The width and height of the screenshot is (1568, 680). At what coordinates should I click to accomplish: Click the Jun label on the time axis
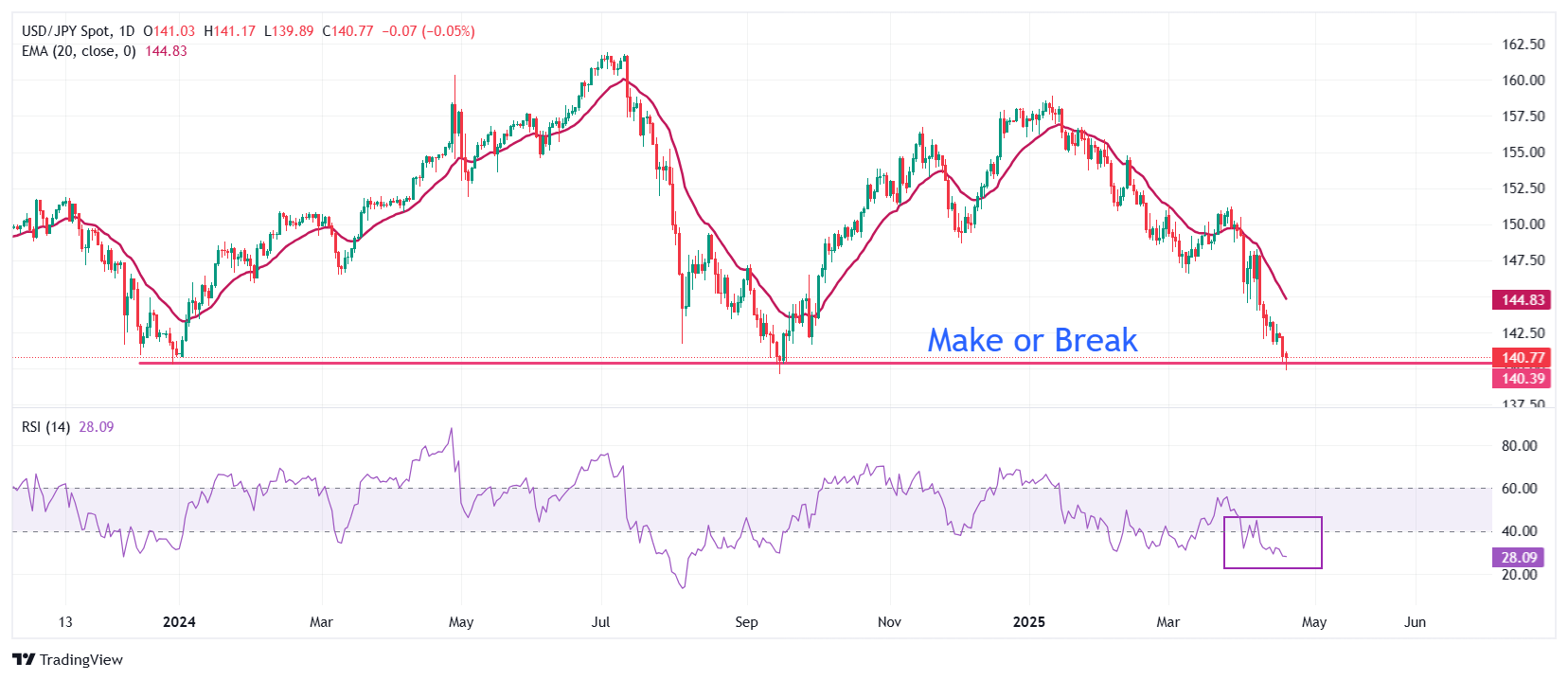point(1415,622)
